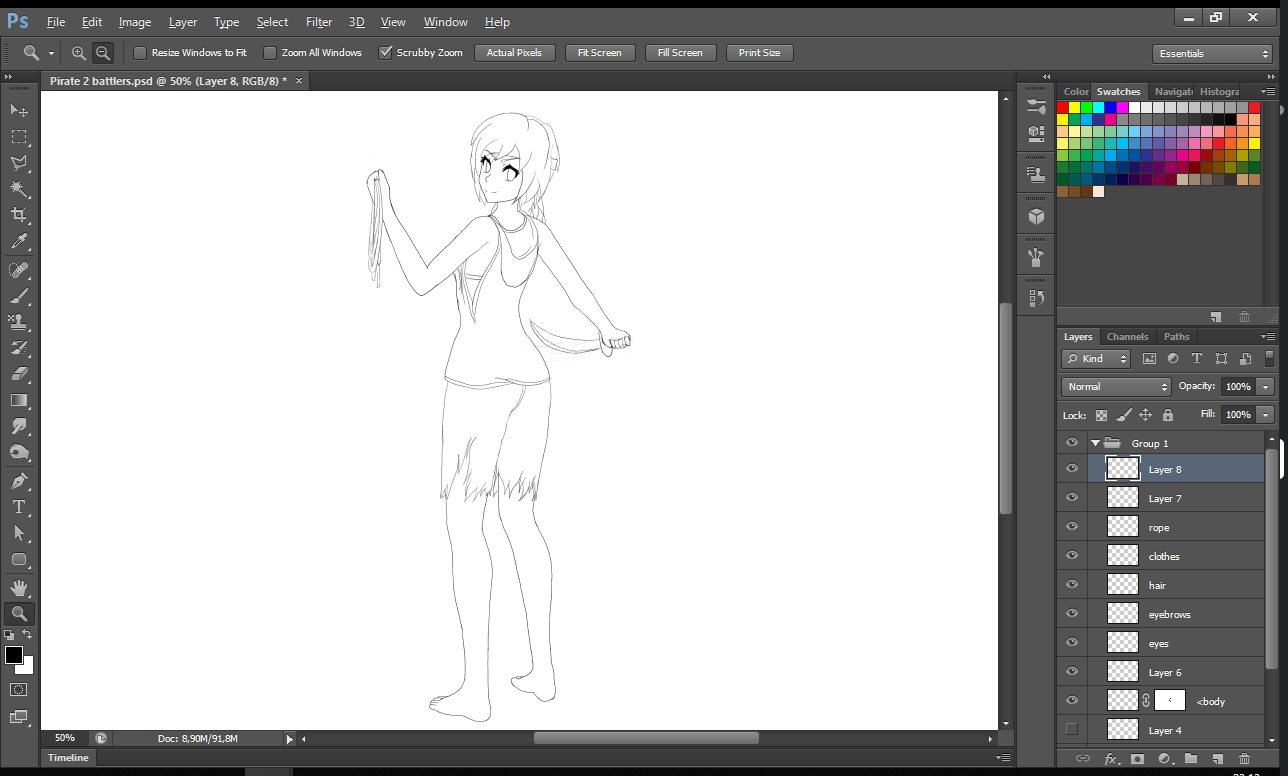1288x776 pixels.
Task: Enable Zoom All Windows checkbox
Action: [x=270, y=52]
